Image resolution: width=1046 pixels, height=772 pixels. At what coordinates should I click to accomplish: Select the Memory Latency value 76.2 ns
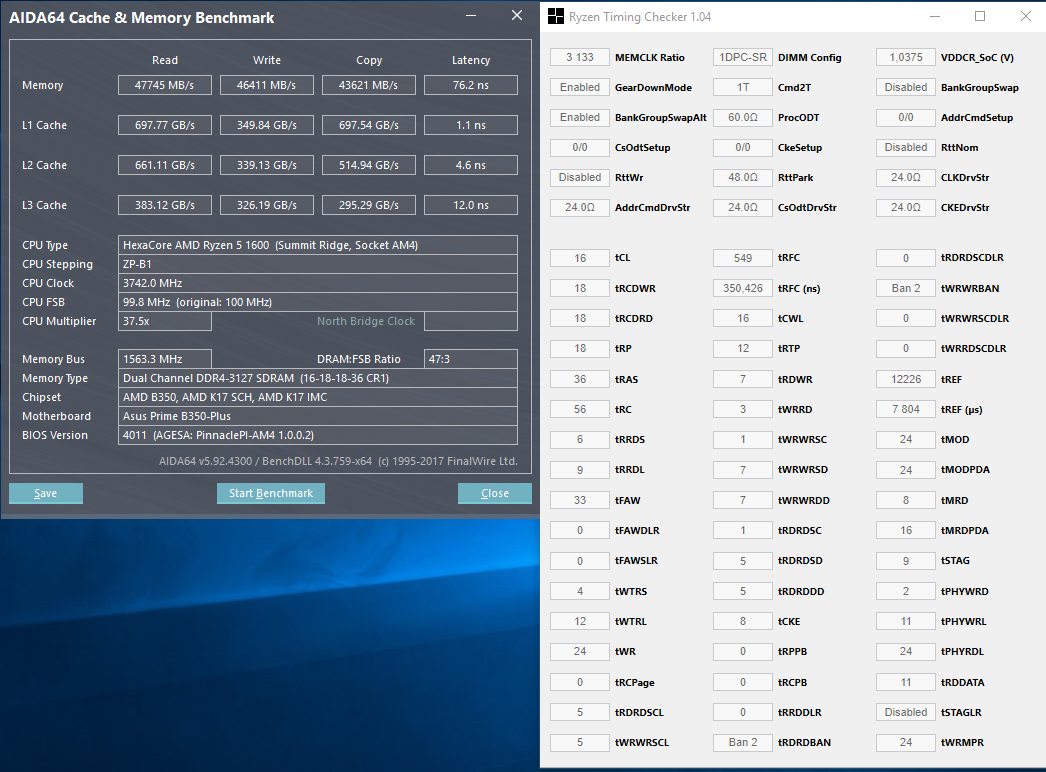pyautogui.click(x=471, y=85)
